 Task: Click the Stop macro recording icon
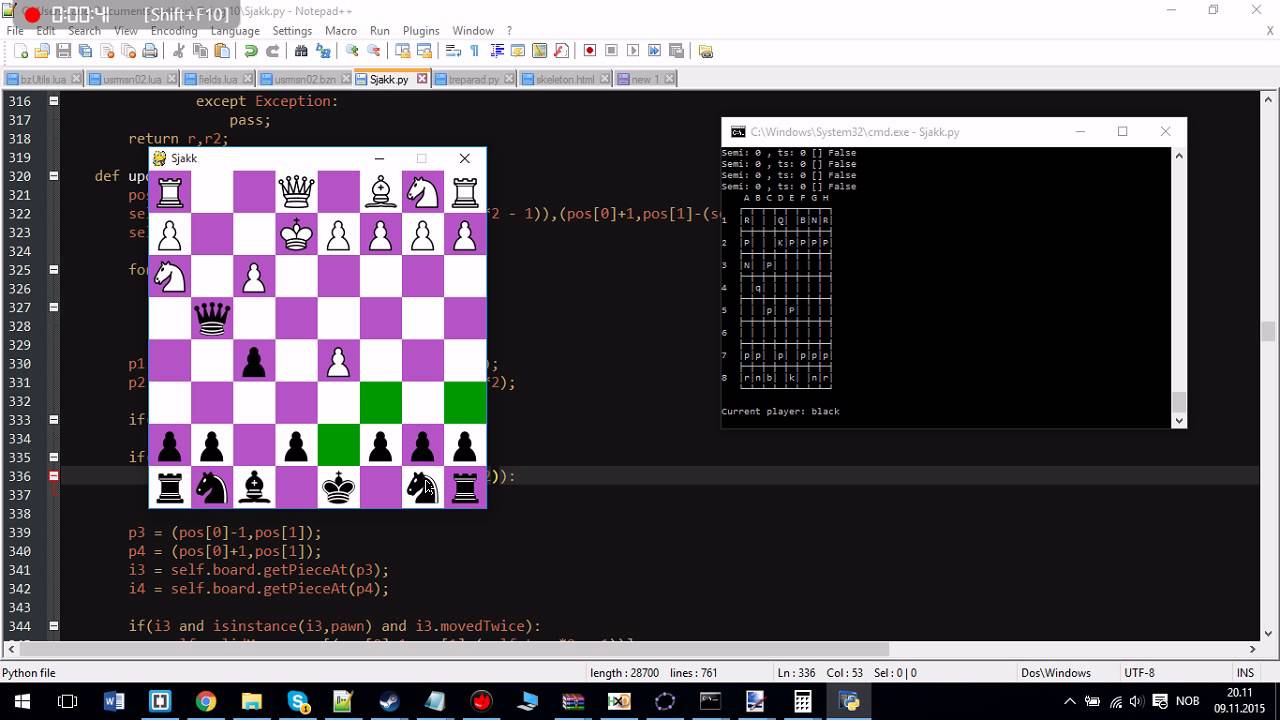pyautogui.click(x=611, y=51)
